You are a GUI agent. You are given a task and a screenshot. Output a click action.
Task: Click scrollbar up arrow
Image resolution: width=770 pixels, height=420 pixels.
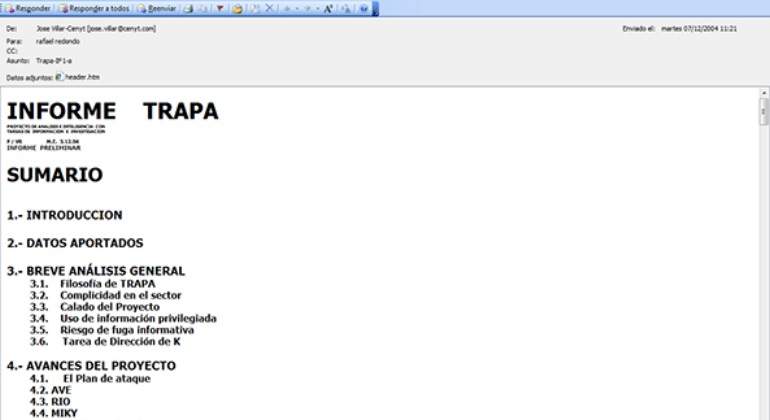point(764,93)
